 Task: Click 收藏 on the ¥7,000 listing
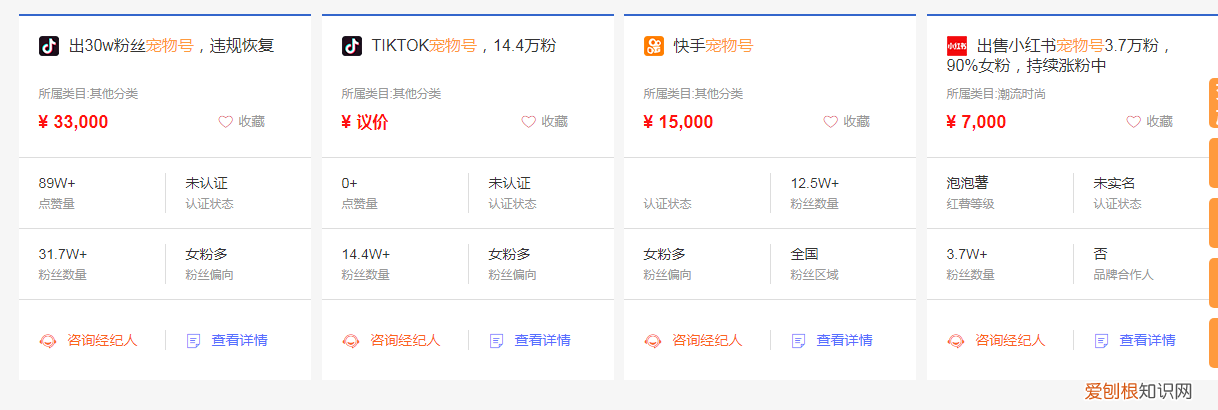coord(1159,122)
